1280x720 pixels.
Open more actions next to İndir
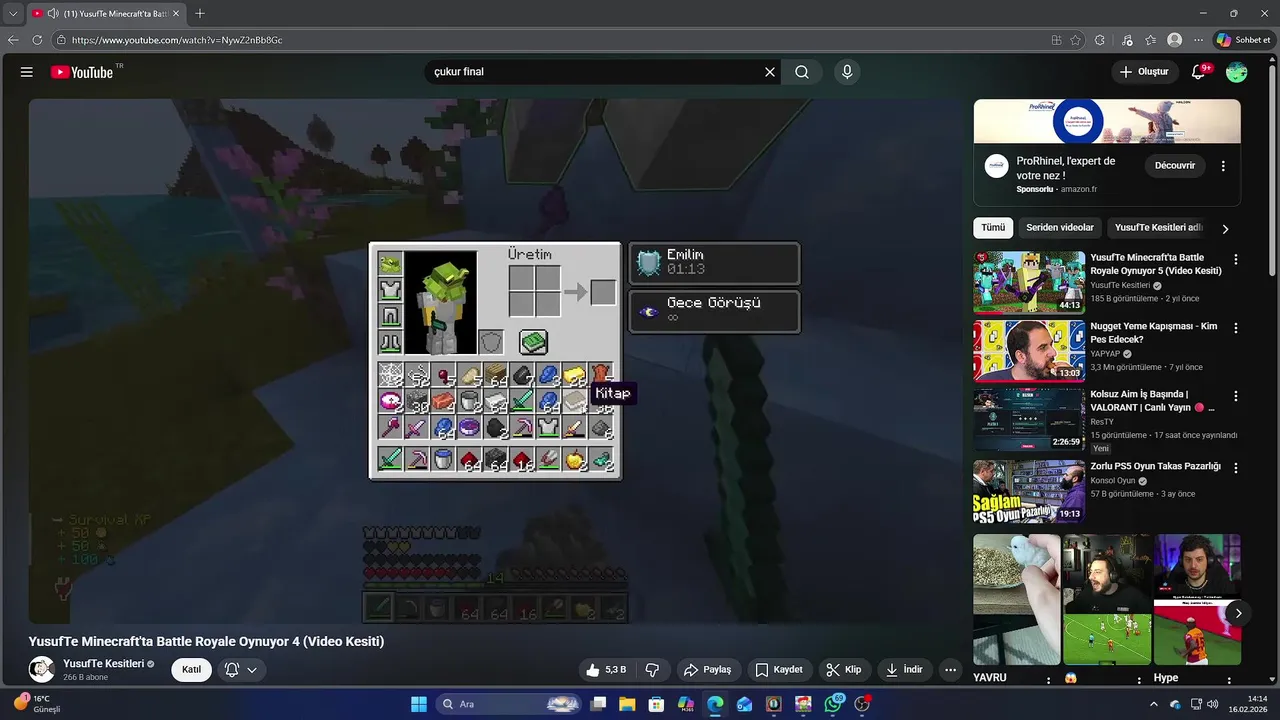coord(951,670)
